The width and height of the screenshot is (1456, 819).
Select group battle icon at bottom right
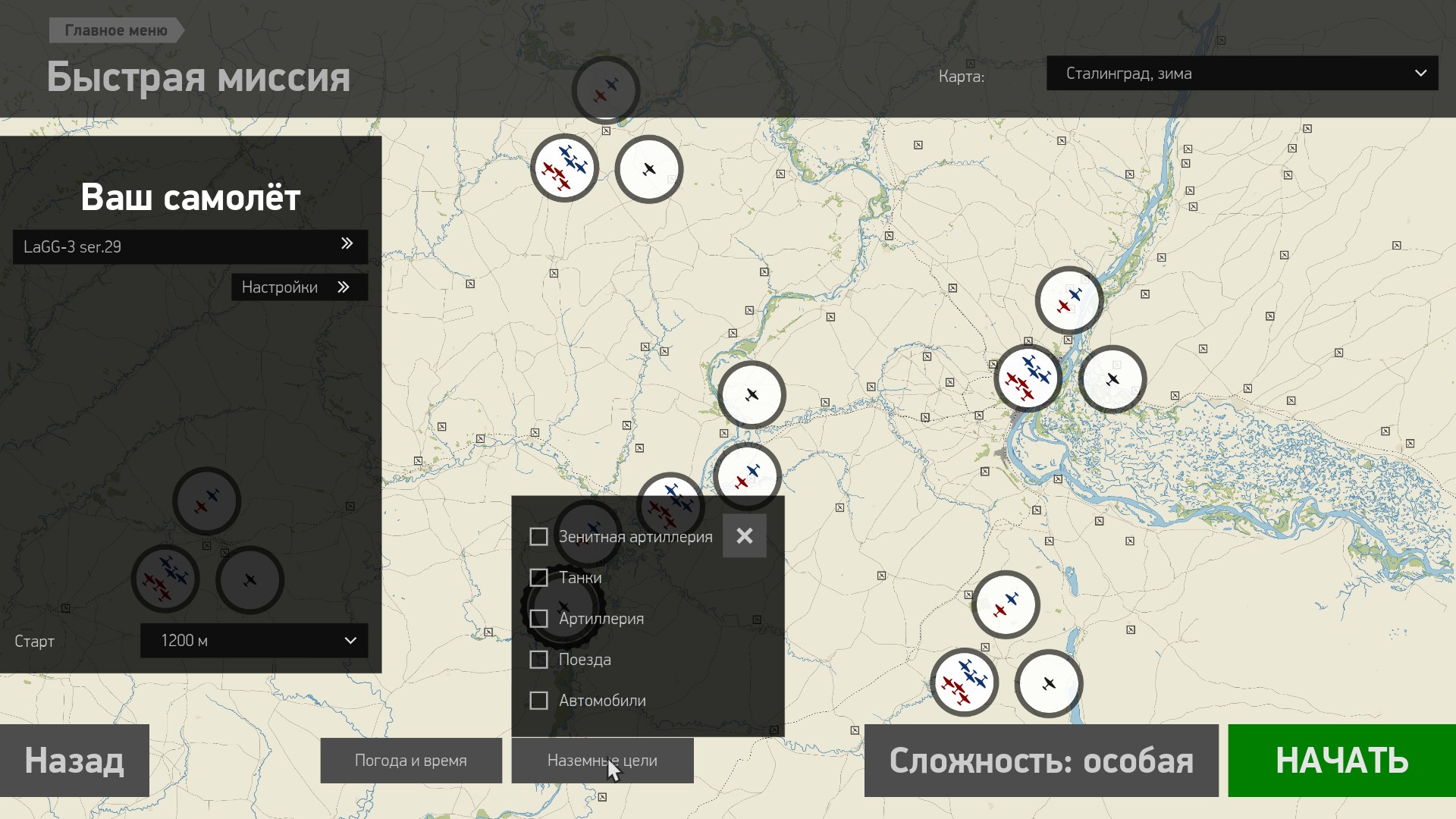pos(964,682)
